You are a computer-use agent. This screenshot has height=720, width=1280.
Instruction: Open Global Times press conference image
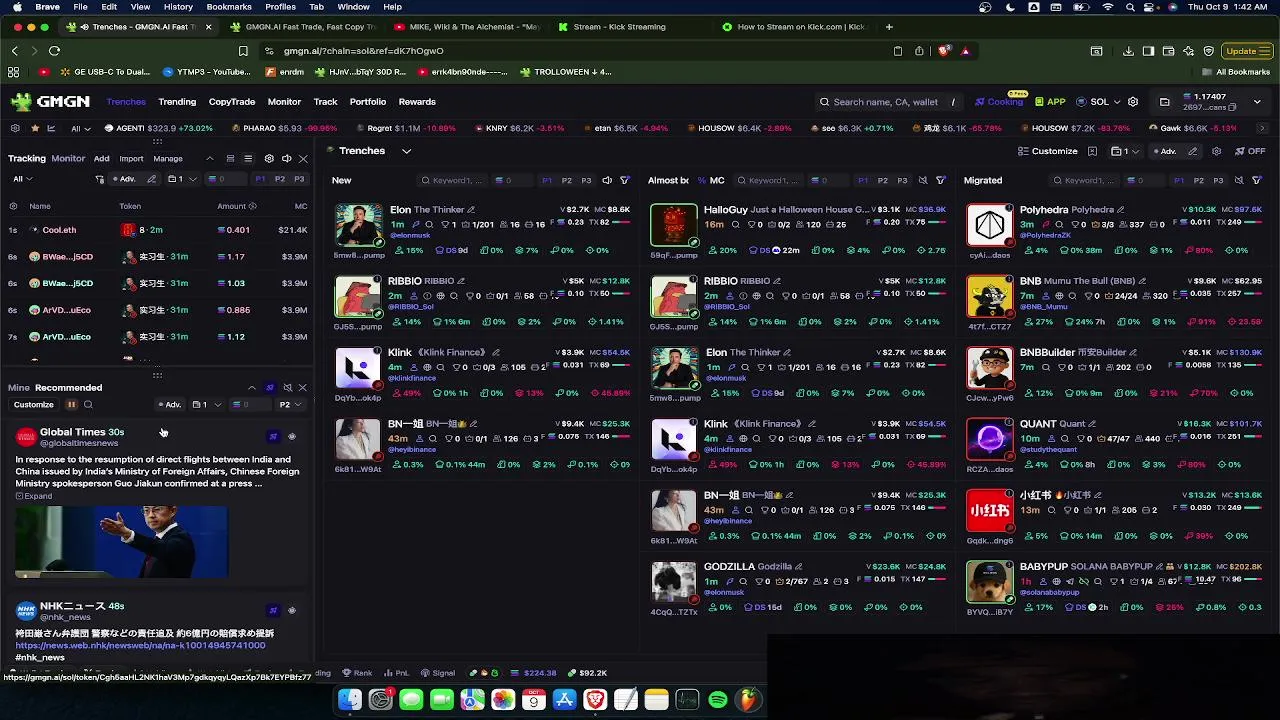point(121,541)
